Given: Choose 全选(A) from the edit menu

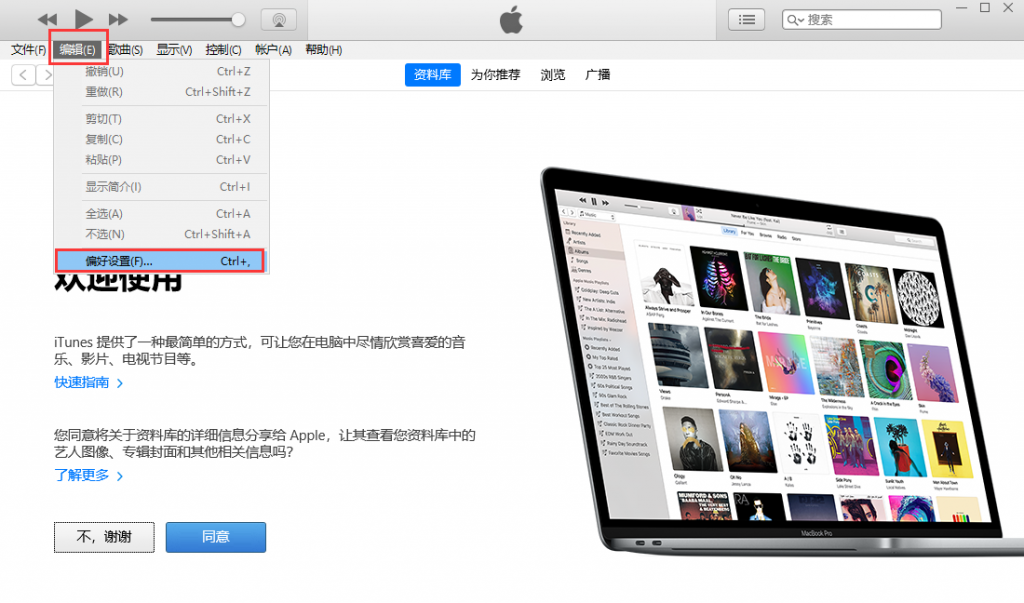Looking at the screenshot, I should click(161, 214).
